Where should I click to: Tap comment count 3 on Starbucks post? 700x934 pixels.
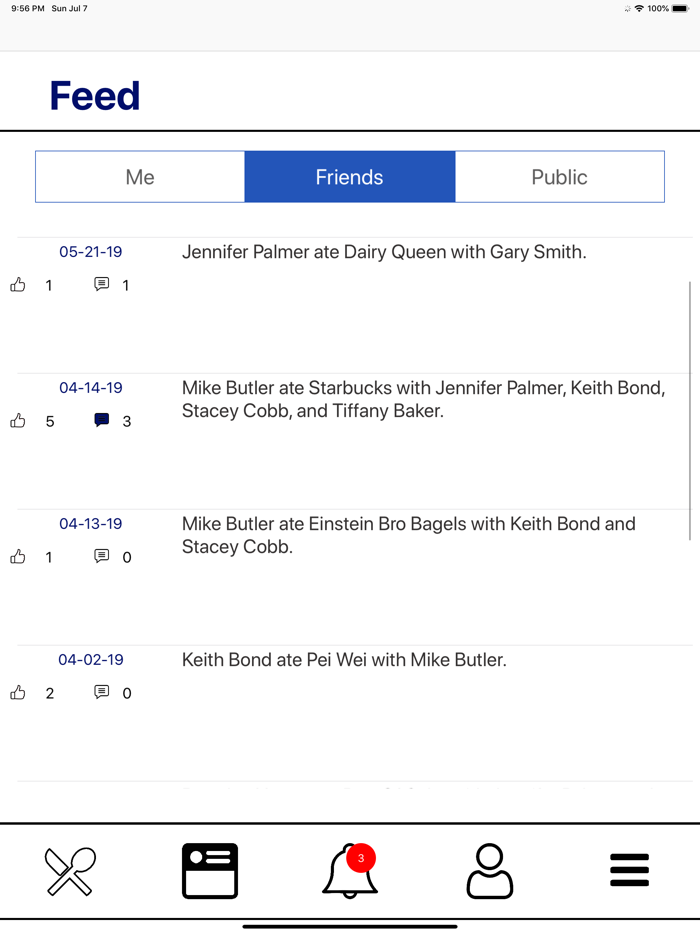pos(127,422)
